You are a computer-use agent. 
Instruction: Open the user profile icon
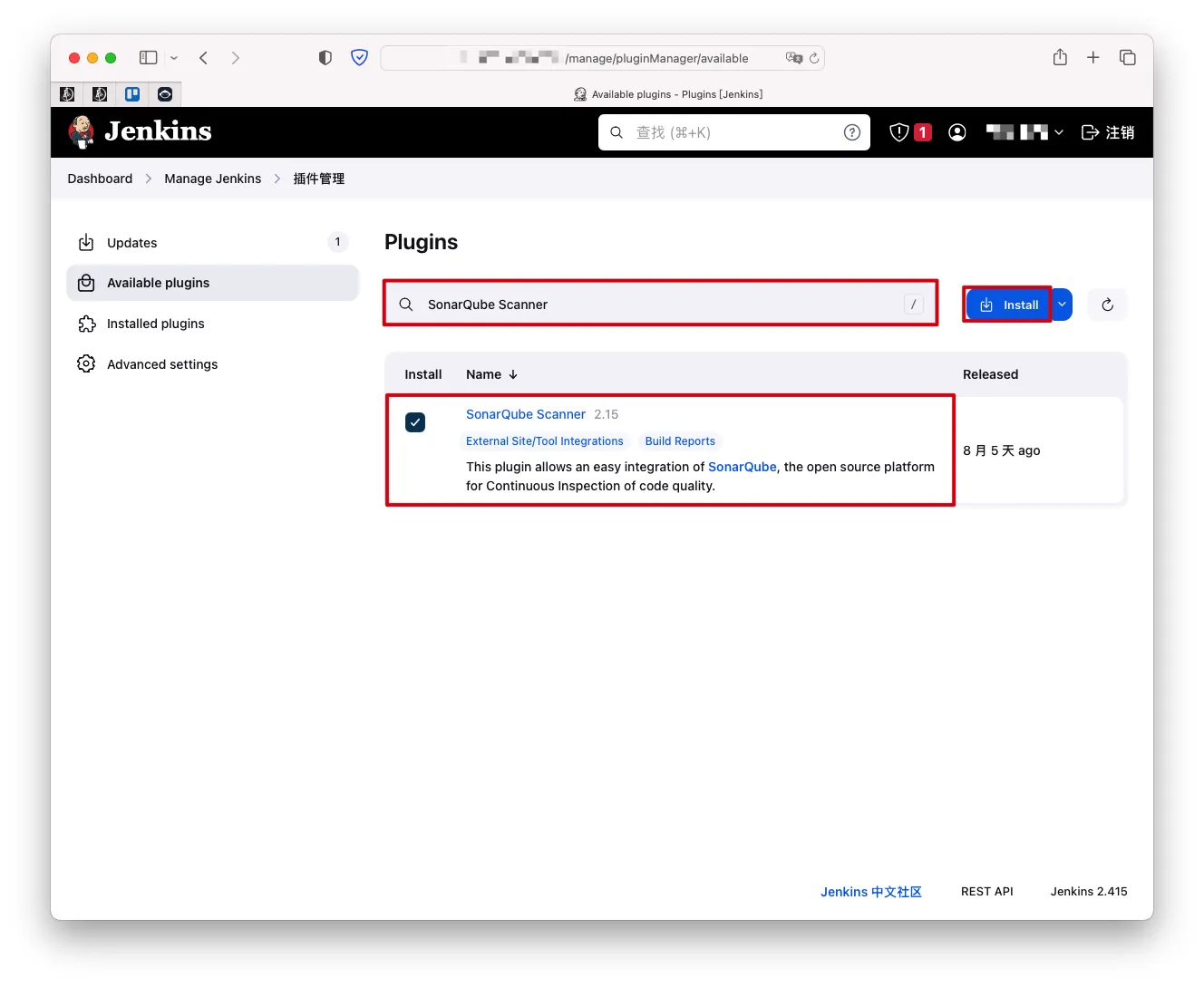(956, 132)
